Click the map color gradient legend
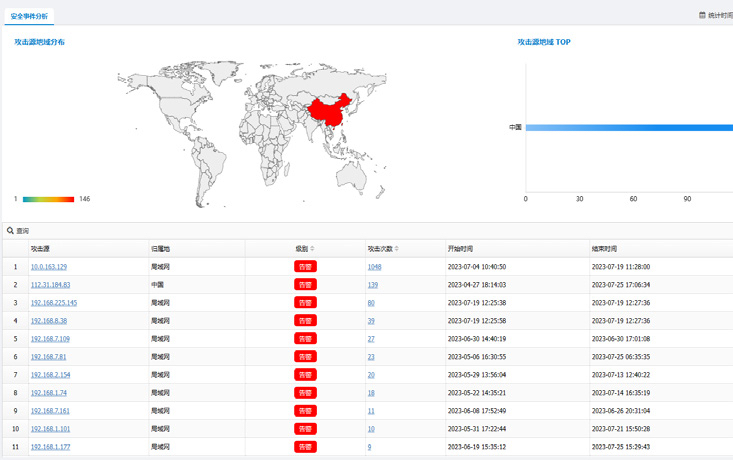733x460 pixels. 48,199
